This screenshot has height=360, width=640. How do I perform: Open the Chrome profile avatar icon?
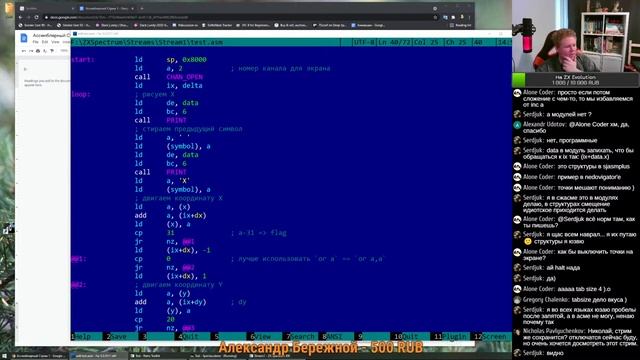pyautogui.click(x=462, y=17)
